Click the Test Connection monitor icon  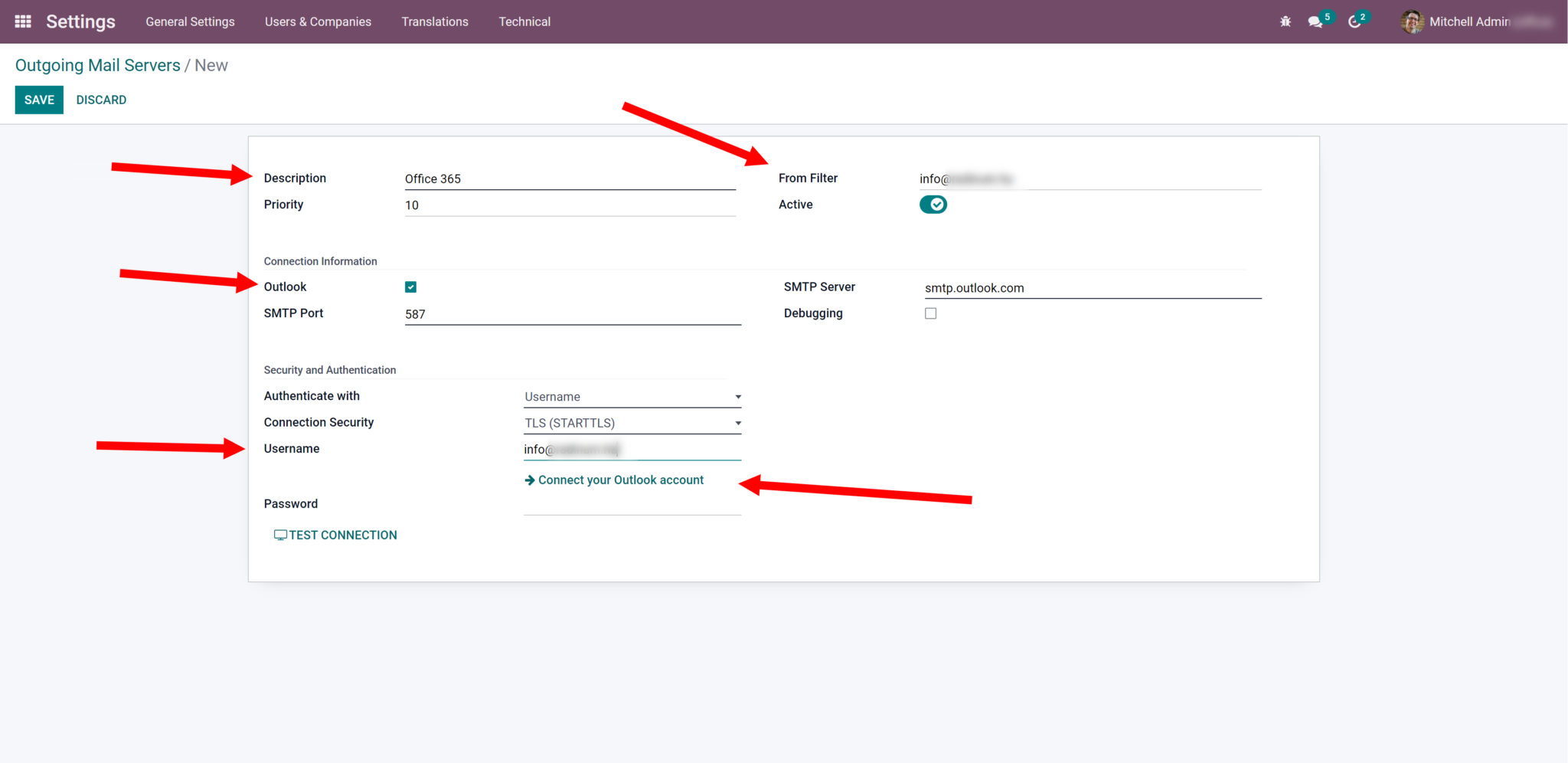[x=280, y=535]
